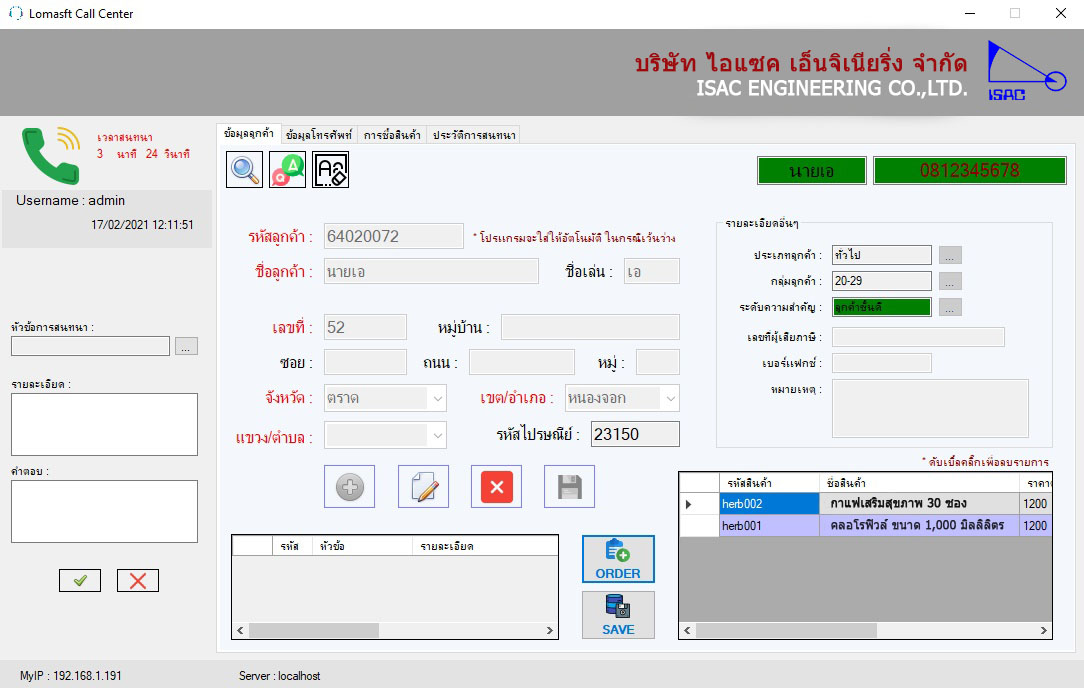The height and width of the screenshot is (688, 1084).
Task: Click the green ระดับความสำคัญ priority field
Action: pyautogui.click(x=881, y=307)
